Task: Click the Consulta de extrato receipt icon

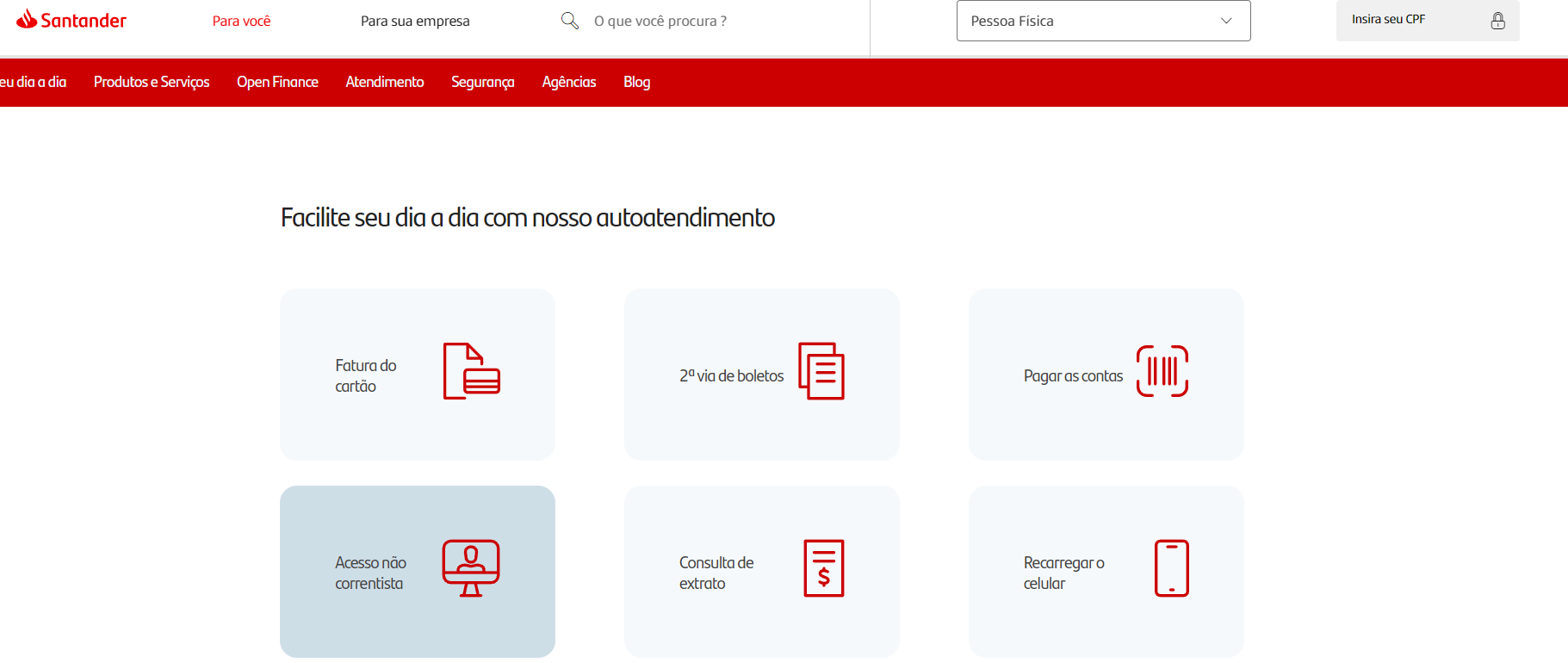Action: (x=823, y=568)
